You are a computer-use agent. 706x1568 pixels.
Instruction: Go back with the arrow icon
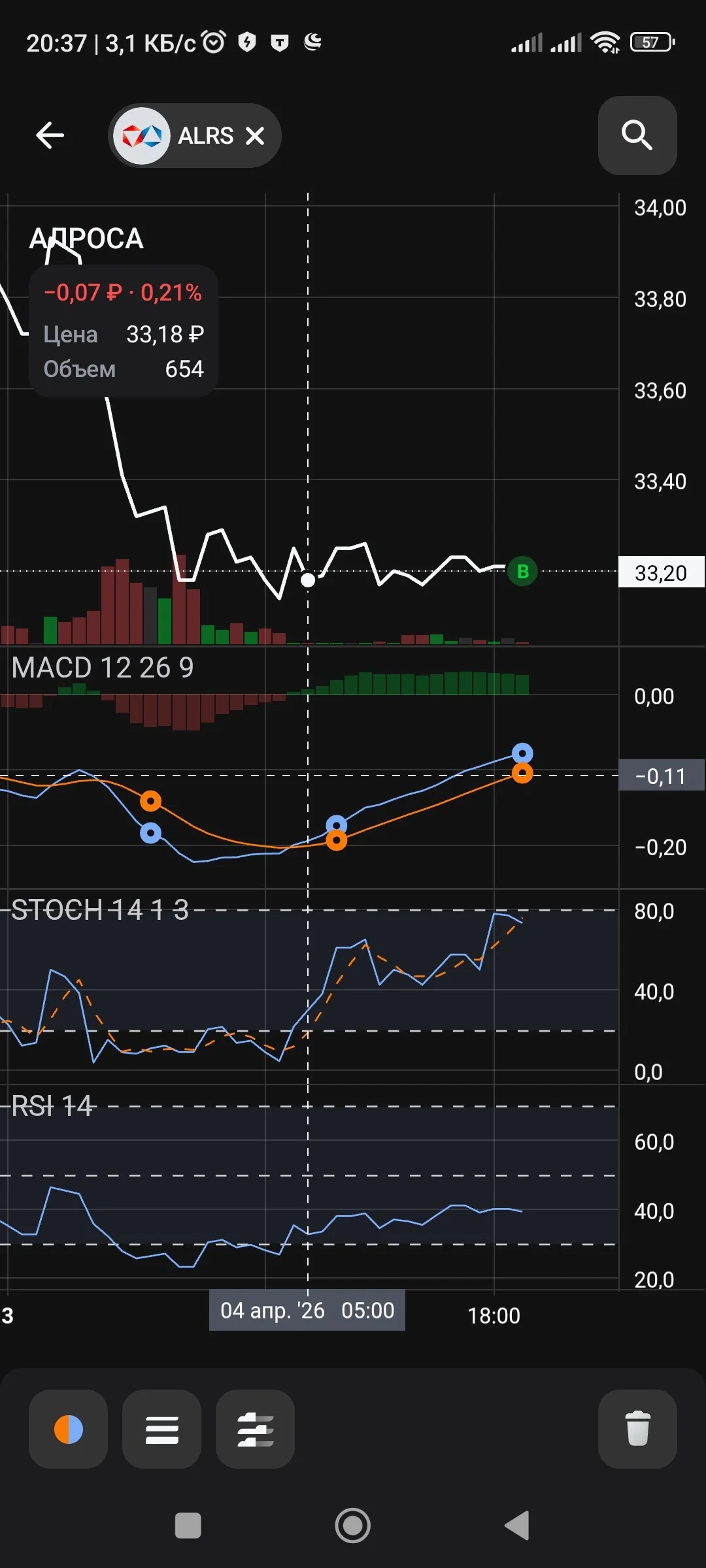(x=50, y=136)
